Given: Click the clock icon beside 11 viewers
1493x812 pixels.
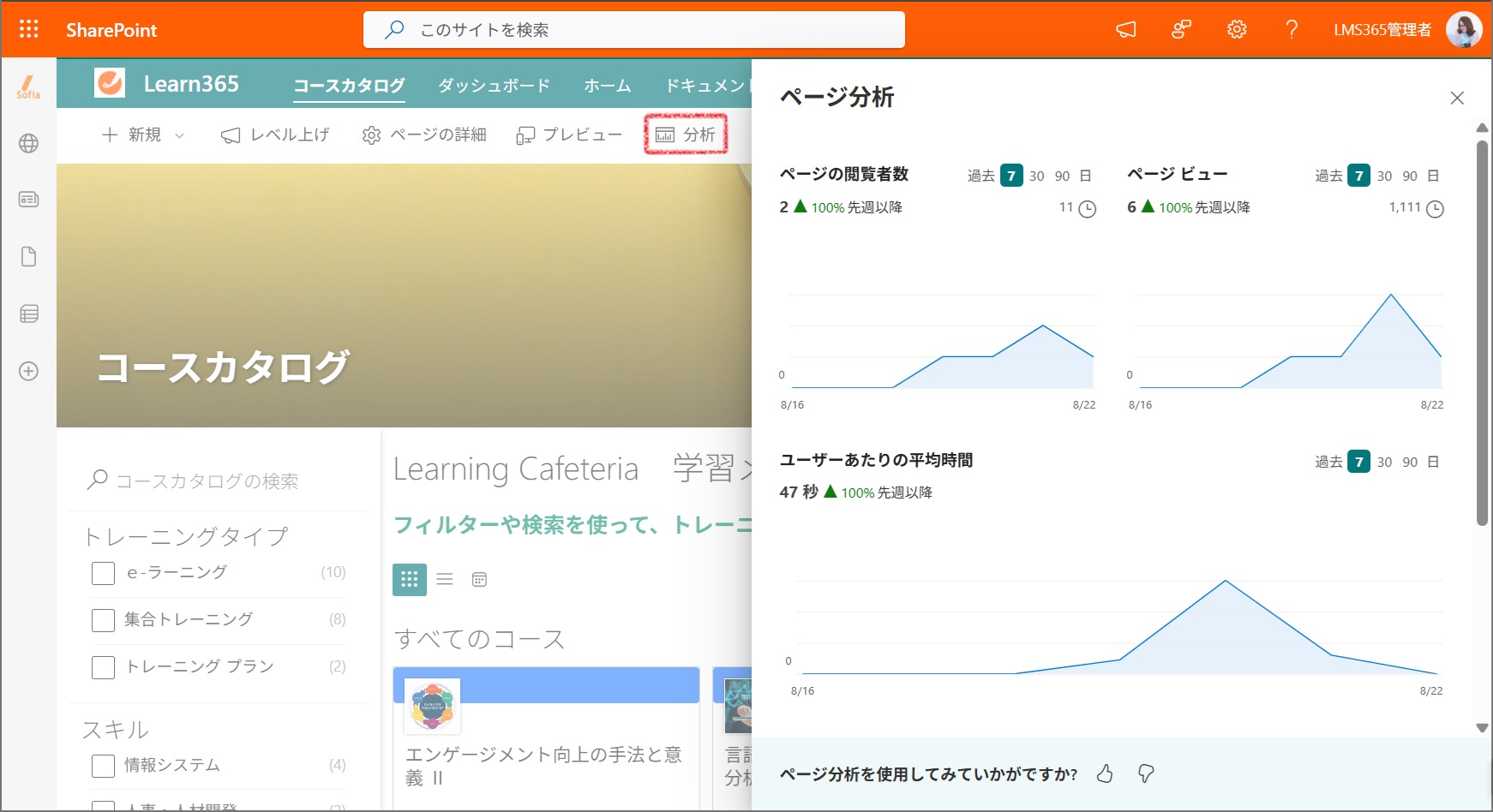Looking at the screenshot, I should click(1087, 209).
